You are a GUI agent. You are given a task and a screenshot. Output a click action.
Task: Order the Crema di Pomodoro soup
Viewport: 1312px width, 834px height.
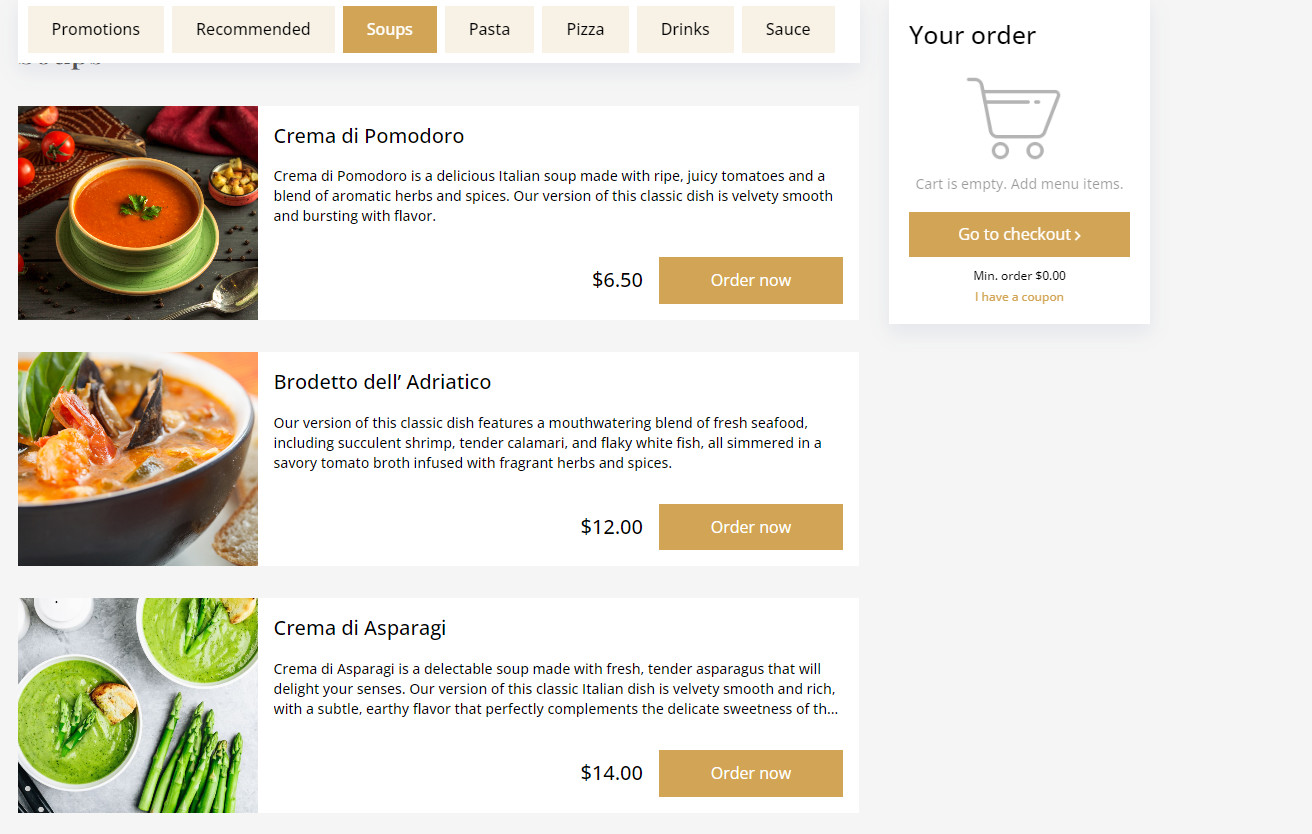click(x=751, y=280)
